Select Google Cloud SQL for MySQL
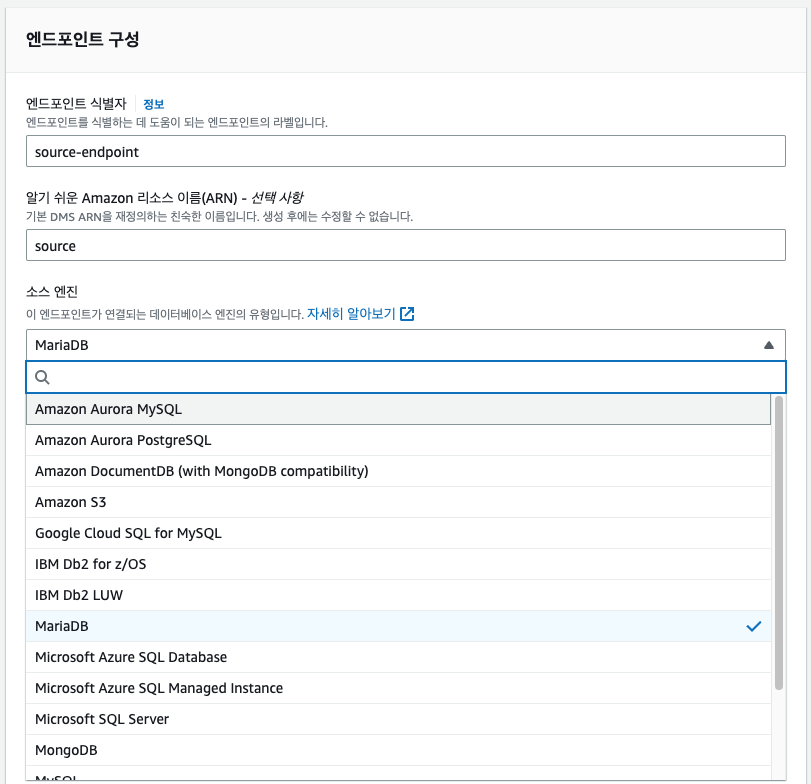The height and width of the screenshot is (784, 811). pyautogui.click(x=398, y=533)
